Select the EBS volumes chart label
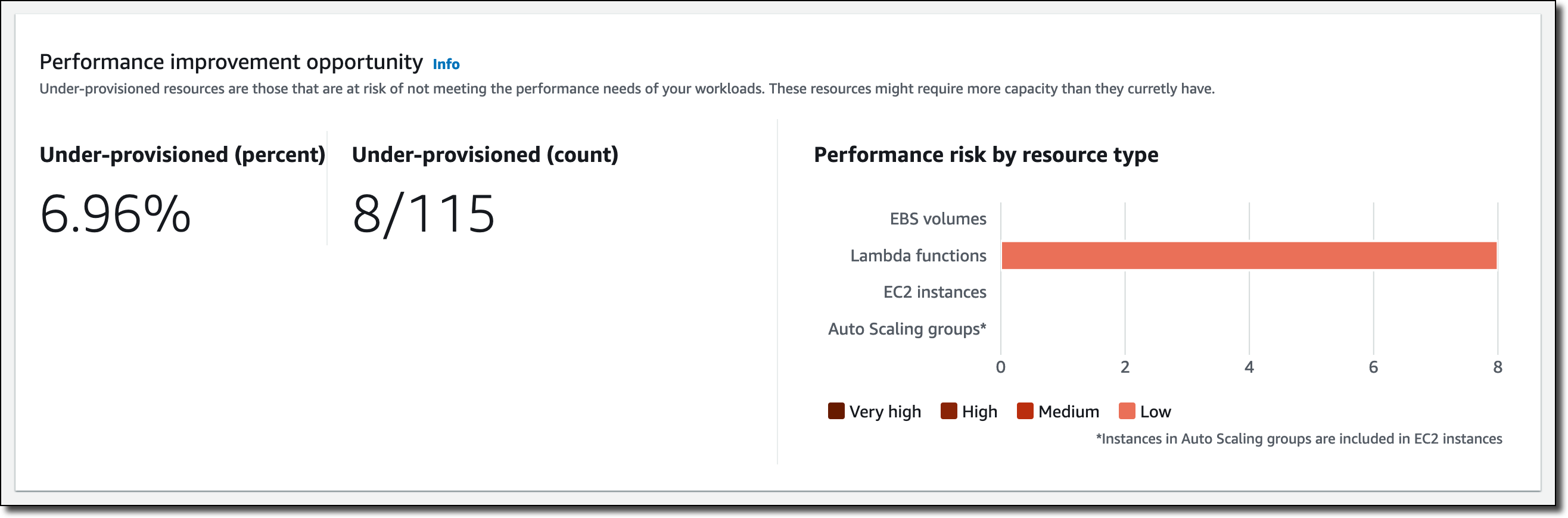This screenshot has height=518, width=1568. (937, 219)
